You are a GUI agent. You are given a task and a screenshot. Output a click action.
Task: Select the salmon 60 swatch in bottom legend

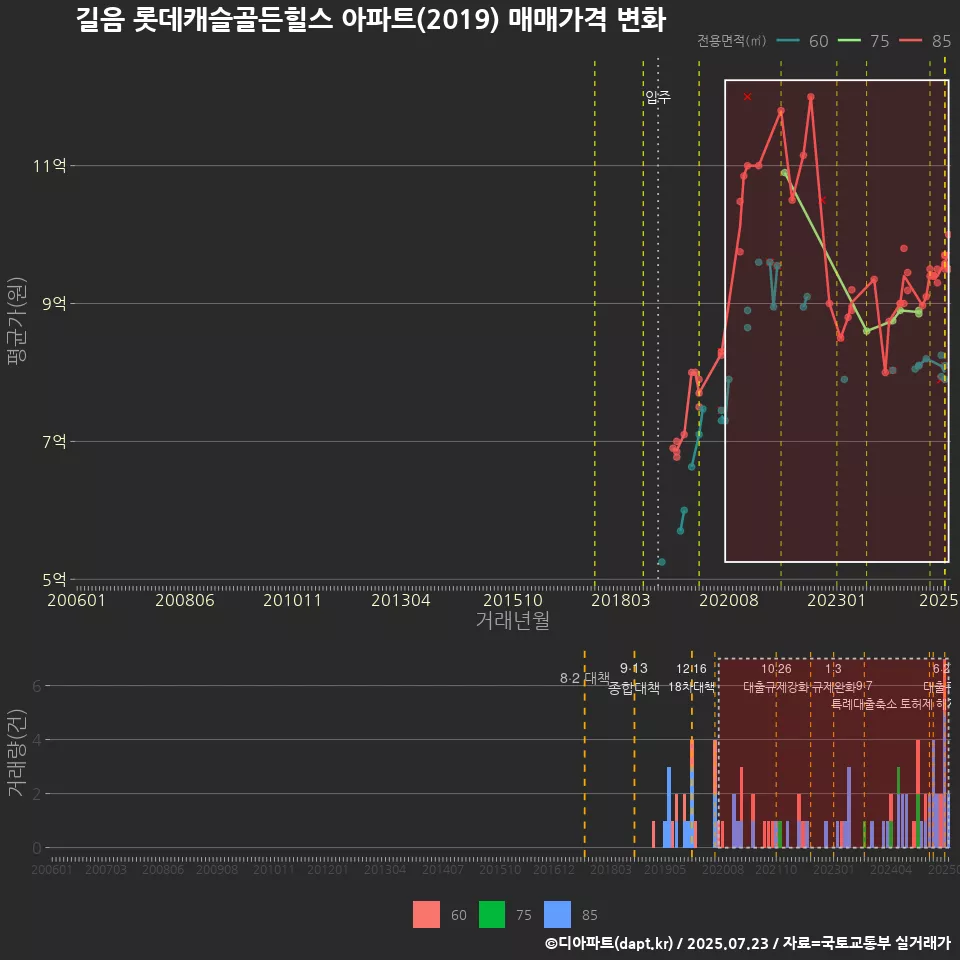pos(426,915)
